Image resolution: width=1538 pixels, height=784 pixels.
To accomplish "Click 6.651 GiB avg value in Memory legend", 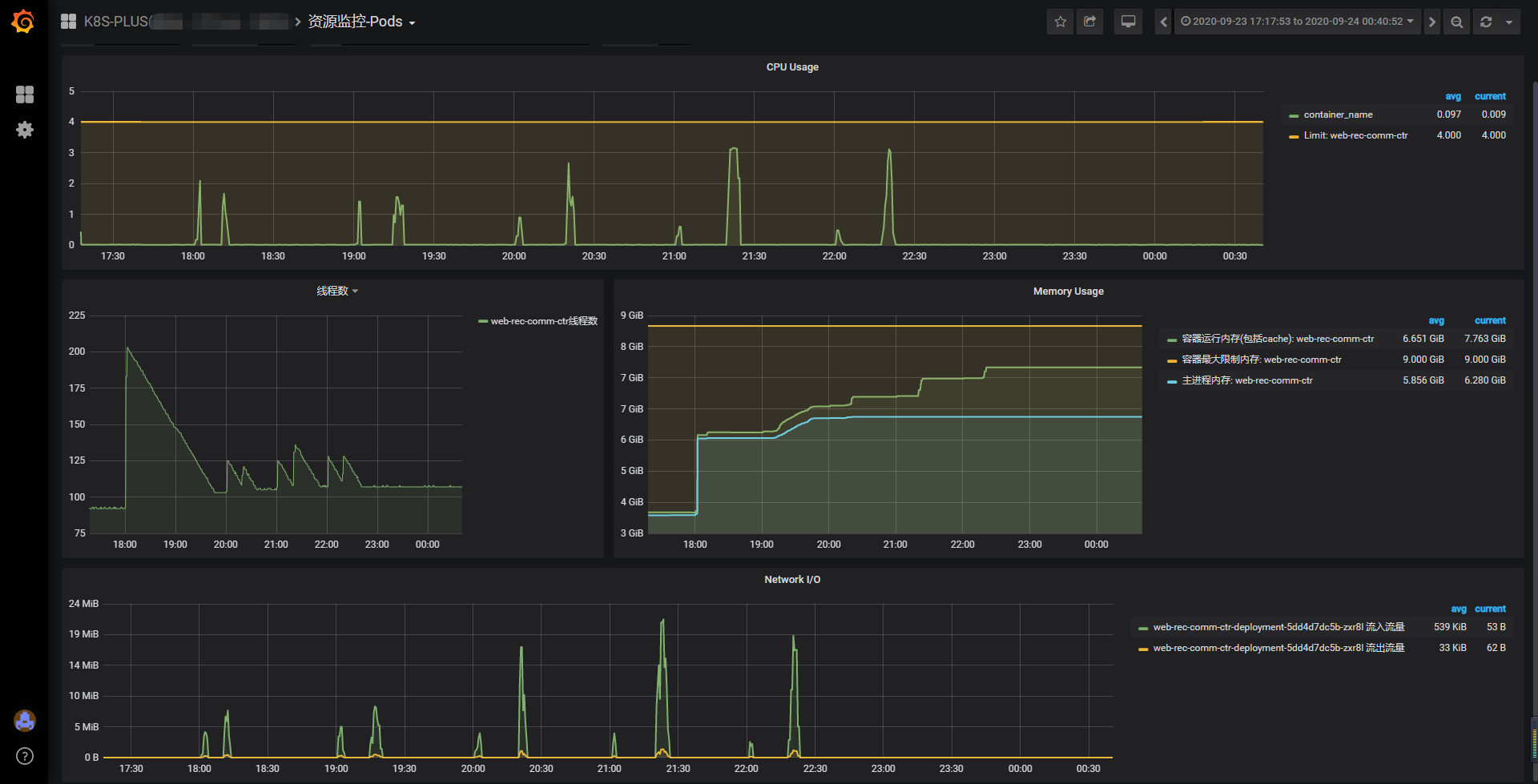I will coord(1423,339).
